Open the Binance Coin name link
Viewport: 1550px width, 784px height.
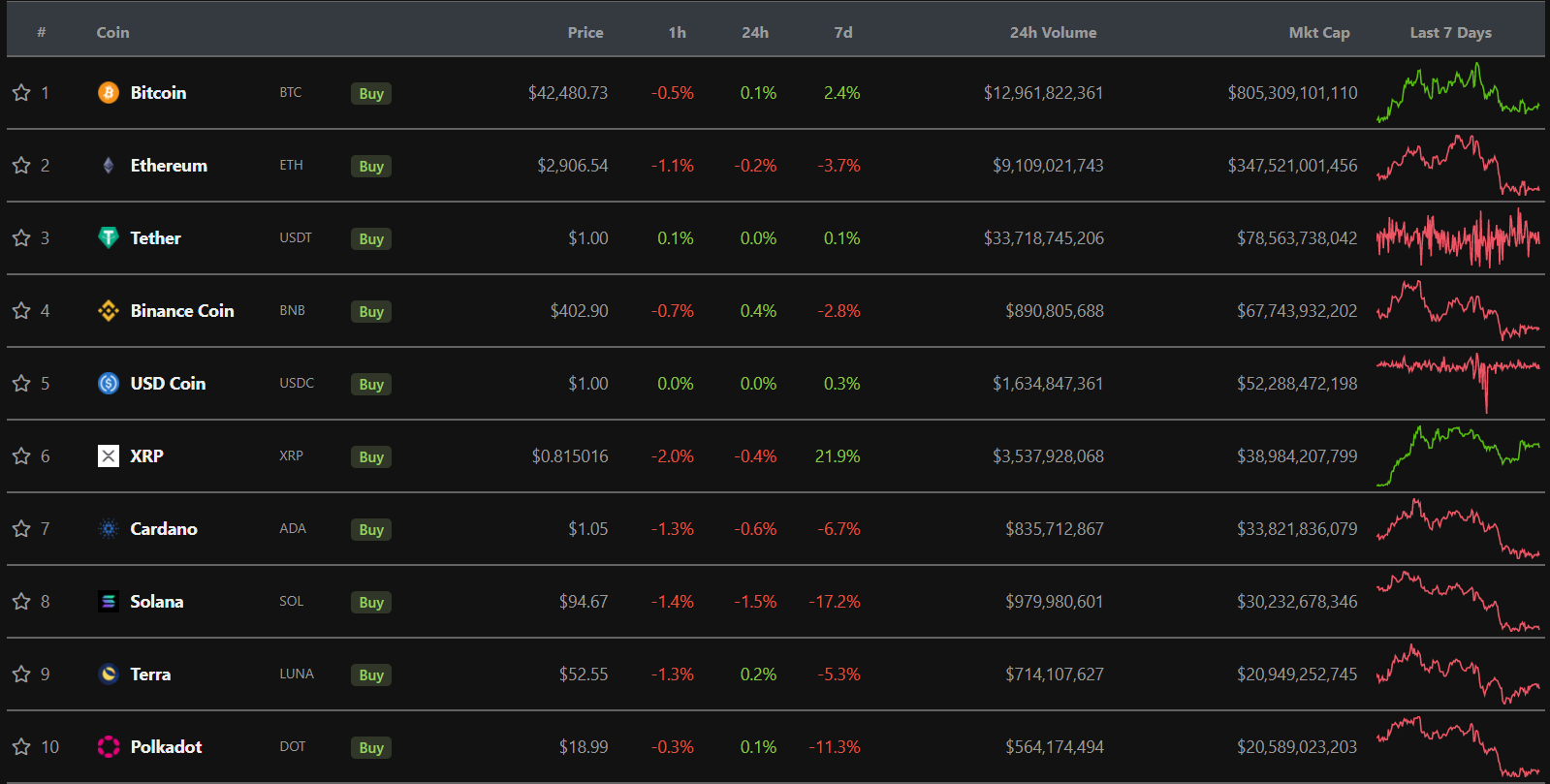pyautogui.click(x=182, y=310)
